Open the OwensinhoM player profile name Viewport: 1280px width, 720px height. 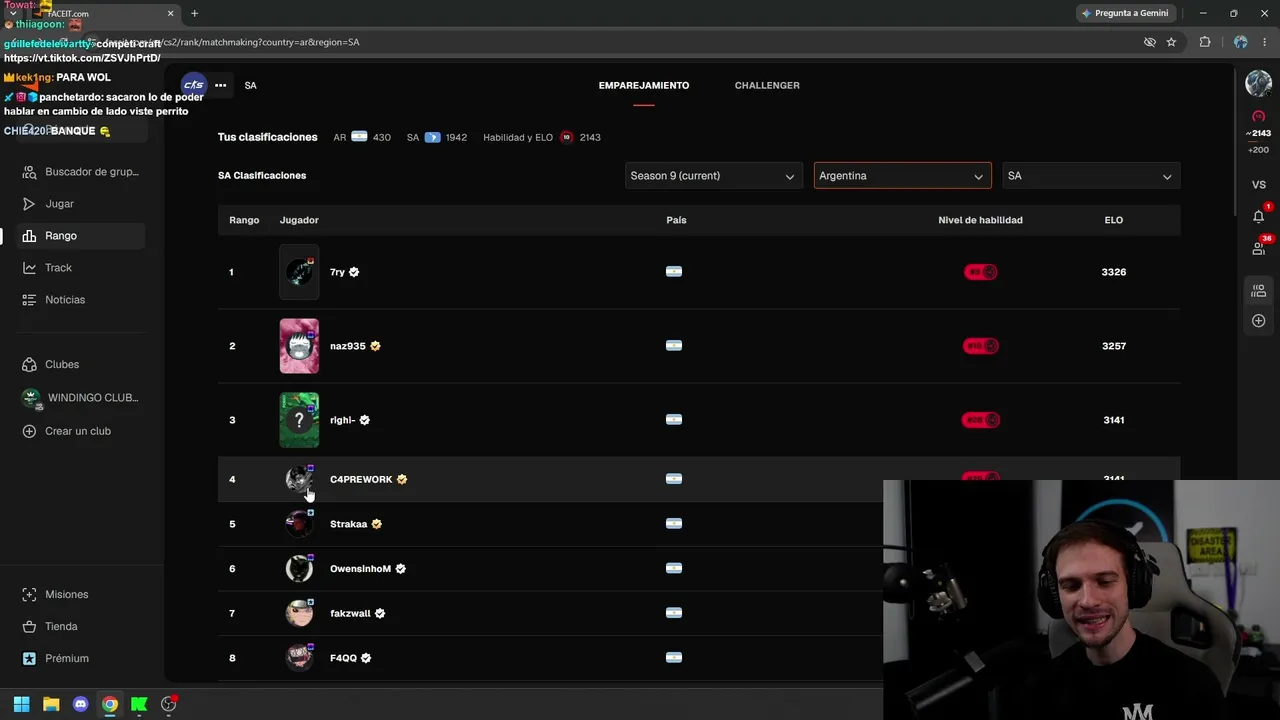[360, 569]
